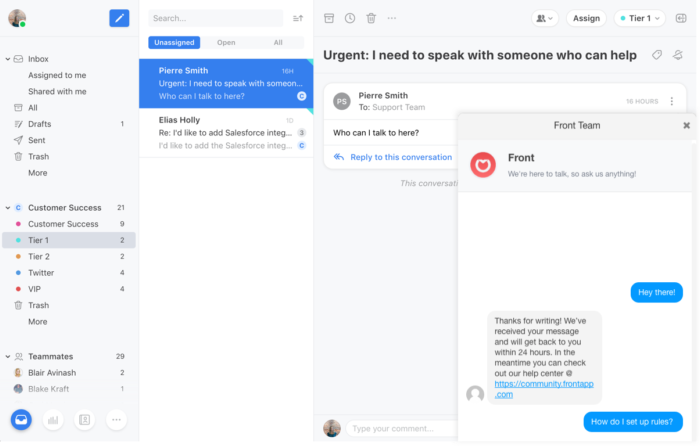Click the chat agent avatar icon
The image size is (700, 446).
475,394
